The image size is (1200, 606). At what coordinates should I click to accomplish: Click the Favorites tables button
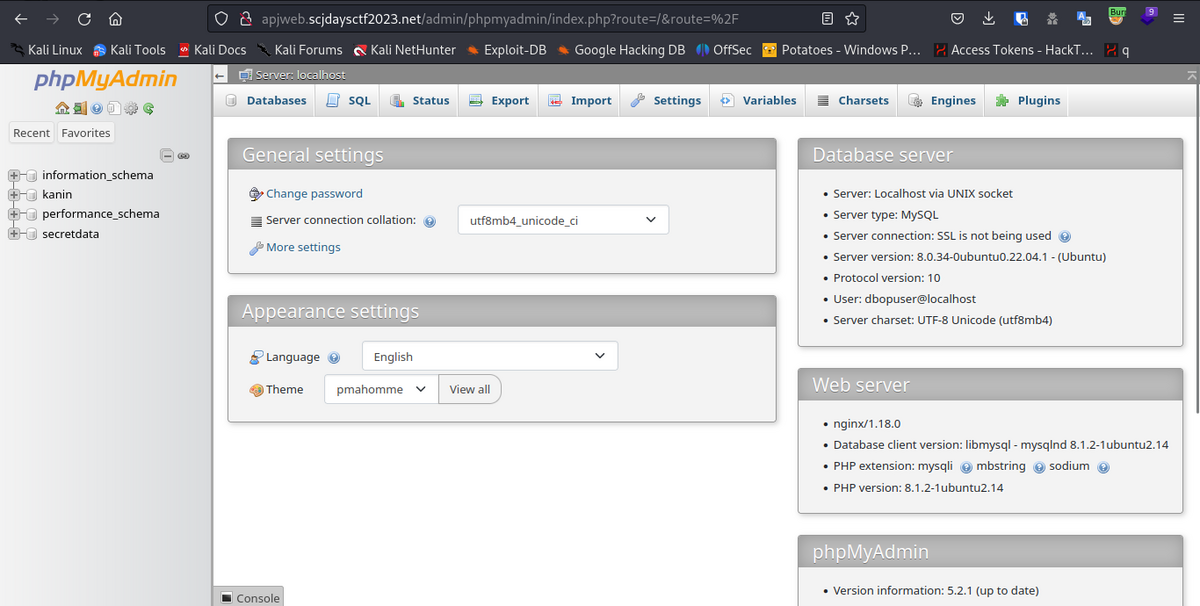click(x=86, y=133)
